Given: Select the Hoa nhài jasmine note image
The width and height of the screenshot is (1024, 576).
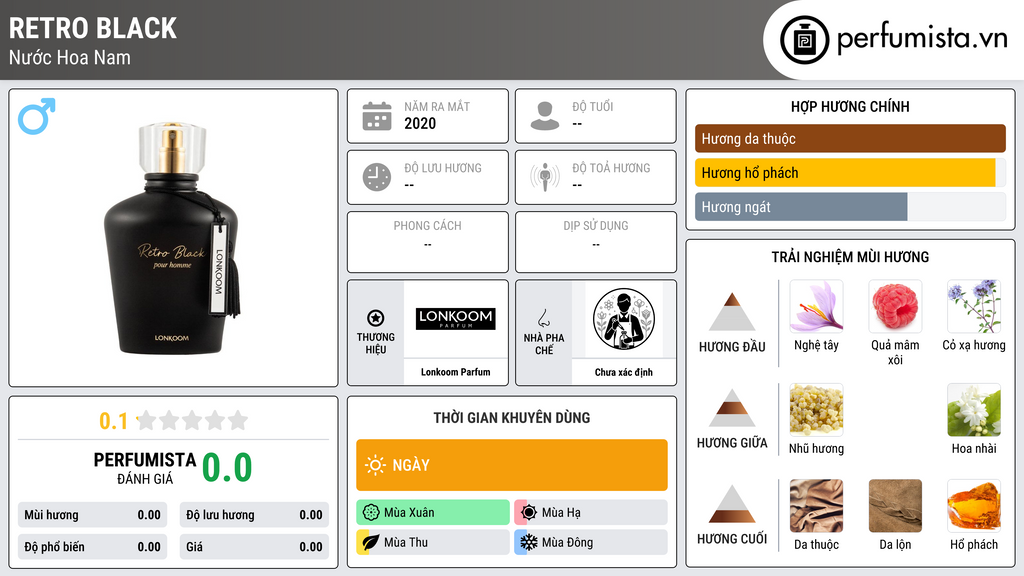Looking at the screenshot, I should (974, 409).
